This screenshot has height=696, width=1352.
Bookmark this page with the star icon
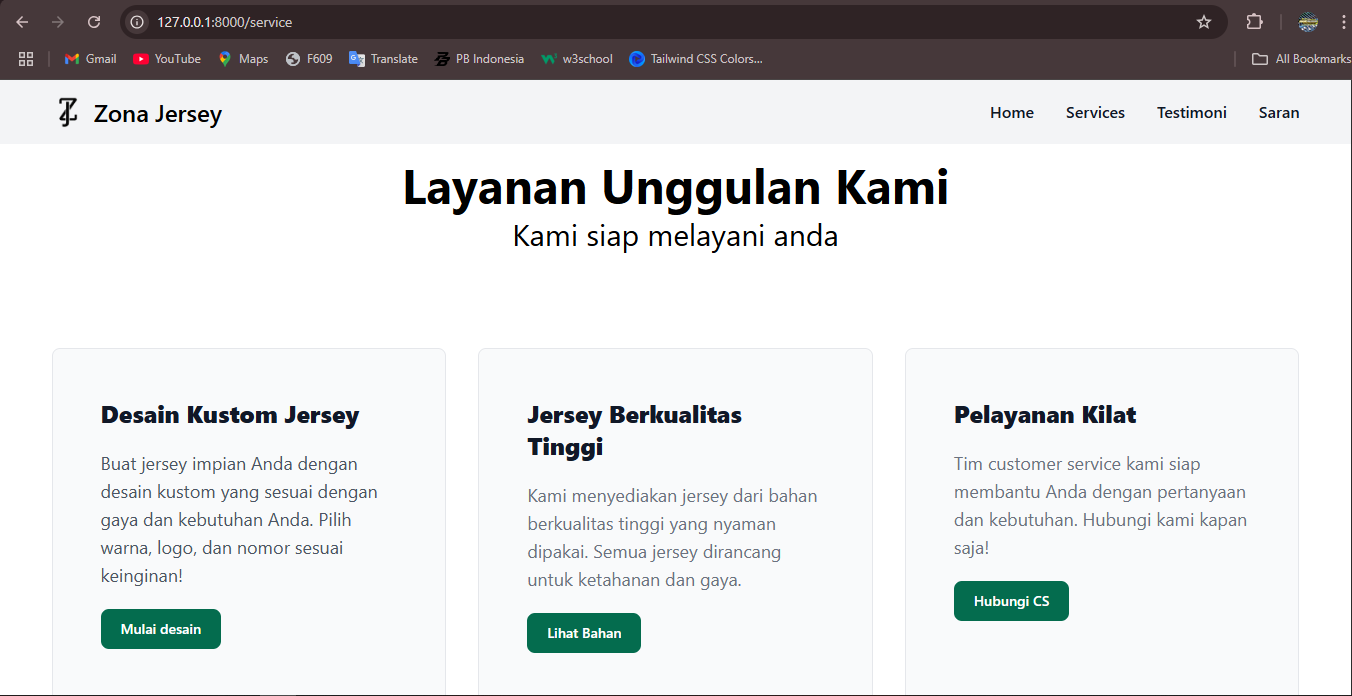pyautogui.click(x=1204, y=22)
